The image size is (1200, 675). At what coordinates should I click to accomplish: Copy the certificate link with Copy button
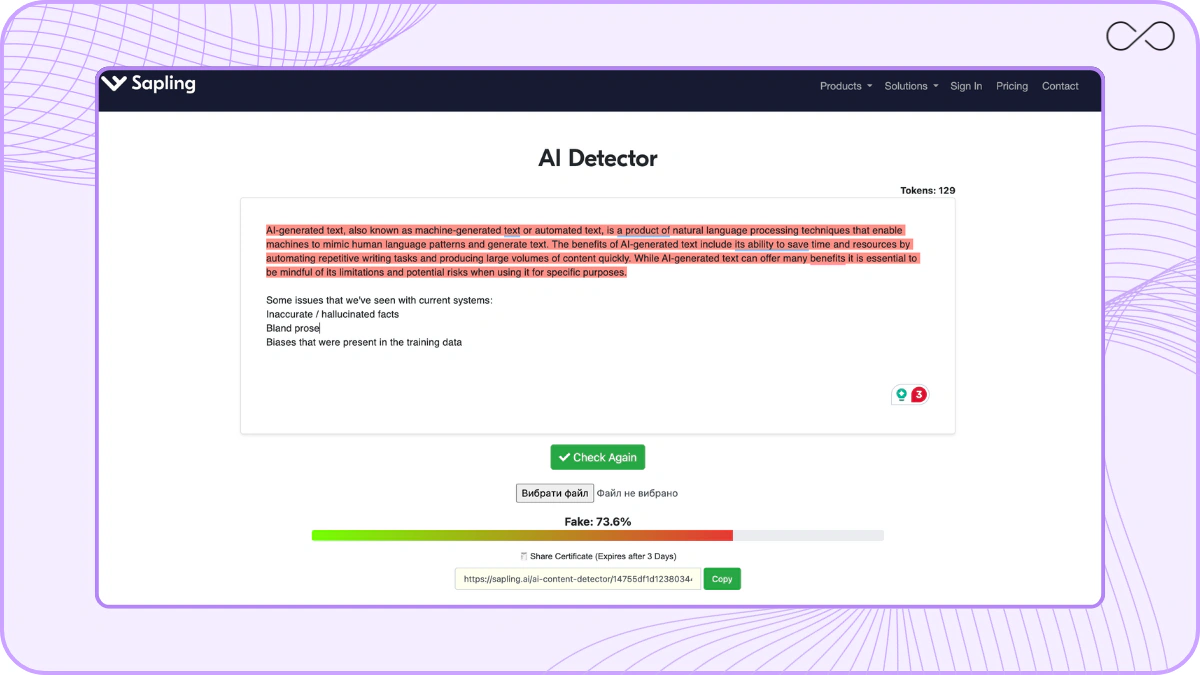(x=722, y=579)
